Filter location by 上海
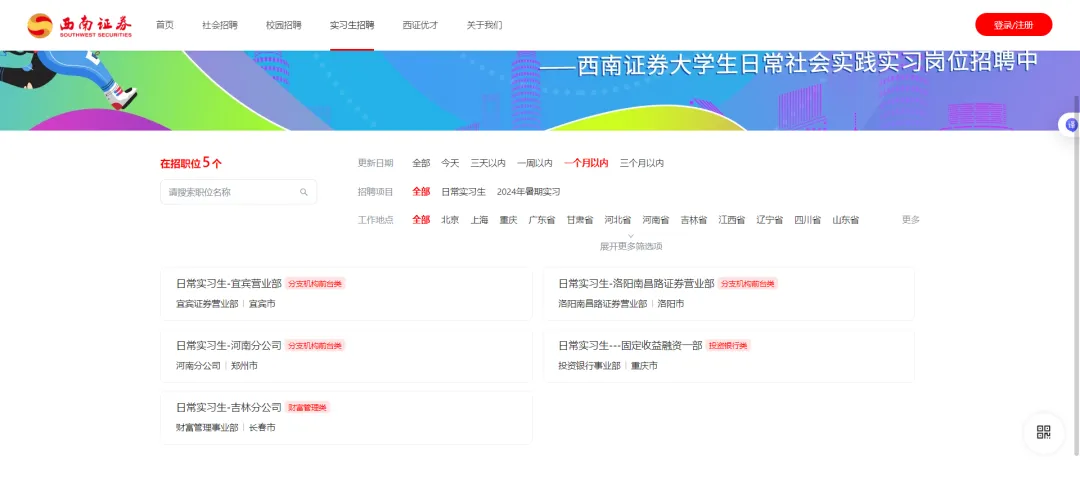 [479, 220]
